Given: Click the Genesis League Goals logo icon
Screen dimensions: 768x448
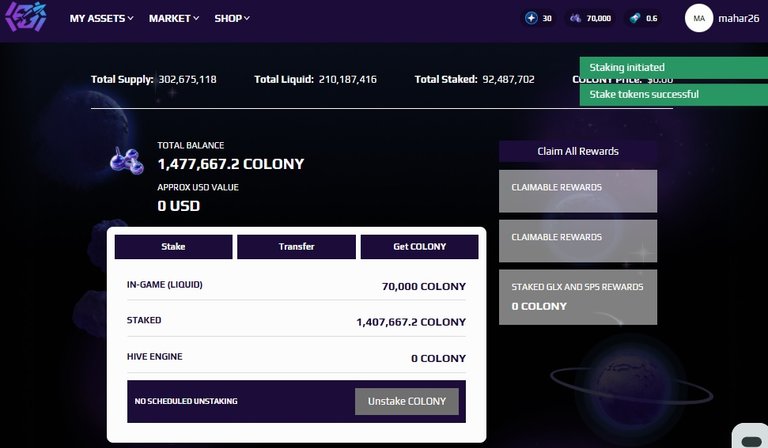Looking at the screenshot, I should point(26,17).
